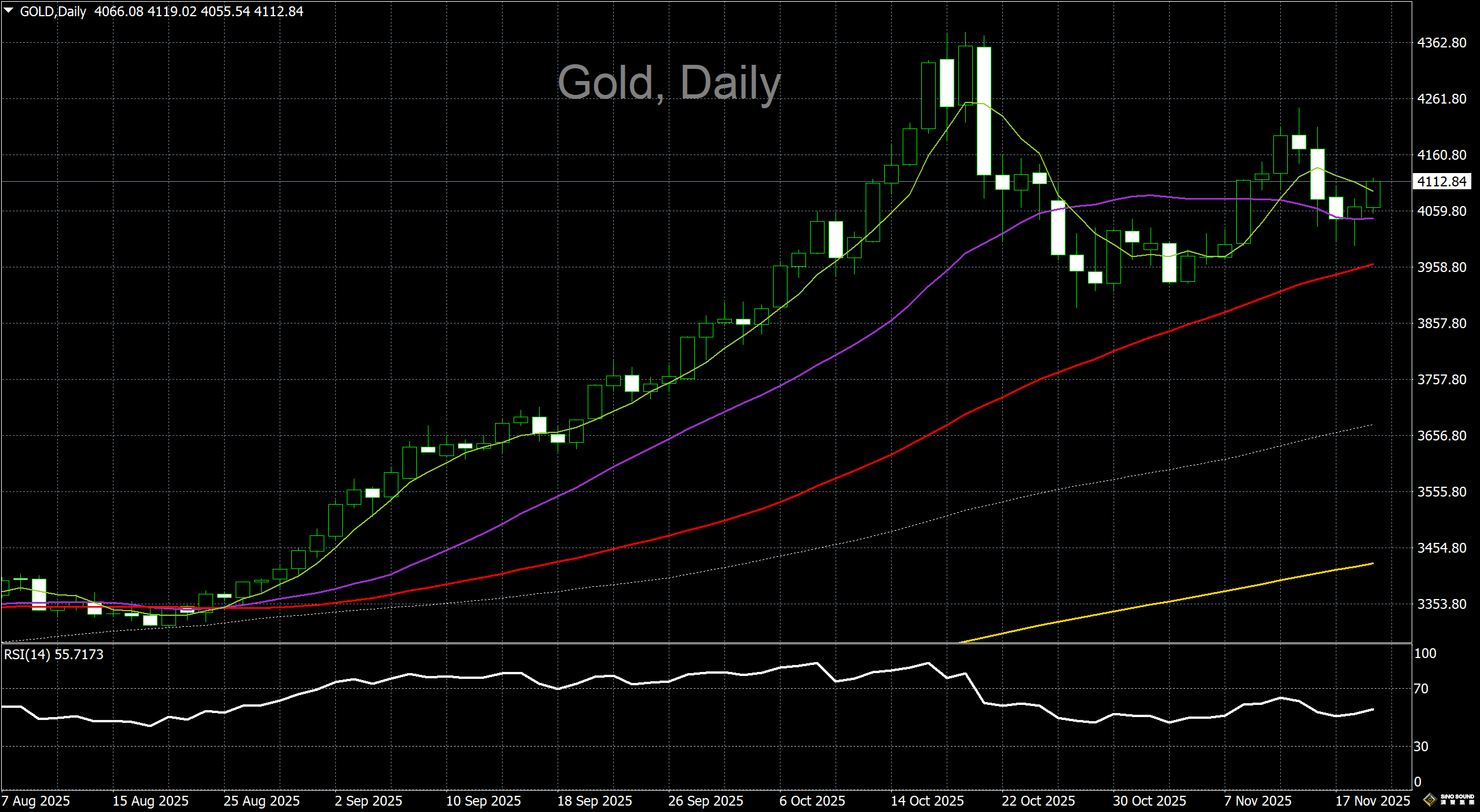The width and height of the screenshot is (1480, 812).
Task: Click the RSI 100 level label
Action: point(1425,653)
